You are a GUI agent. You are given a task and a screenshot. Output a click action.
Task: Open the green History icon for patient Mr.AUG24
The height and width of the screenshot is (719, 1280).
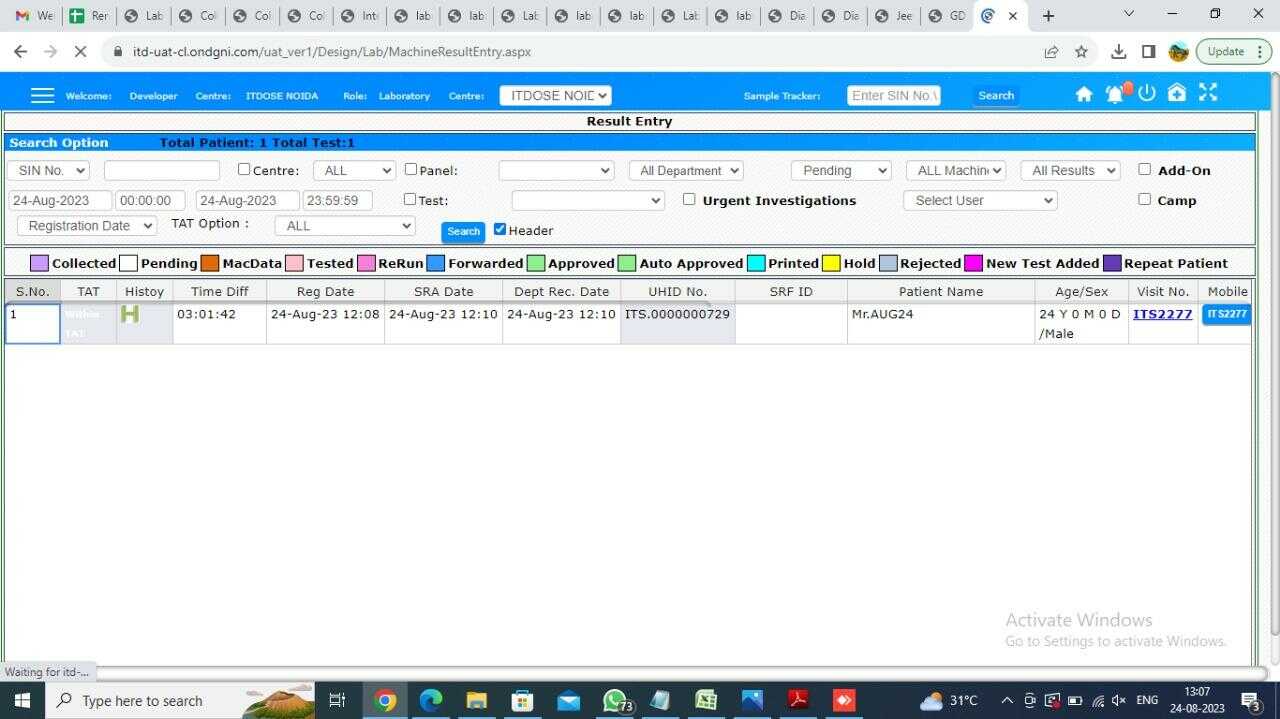point(129,313)
